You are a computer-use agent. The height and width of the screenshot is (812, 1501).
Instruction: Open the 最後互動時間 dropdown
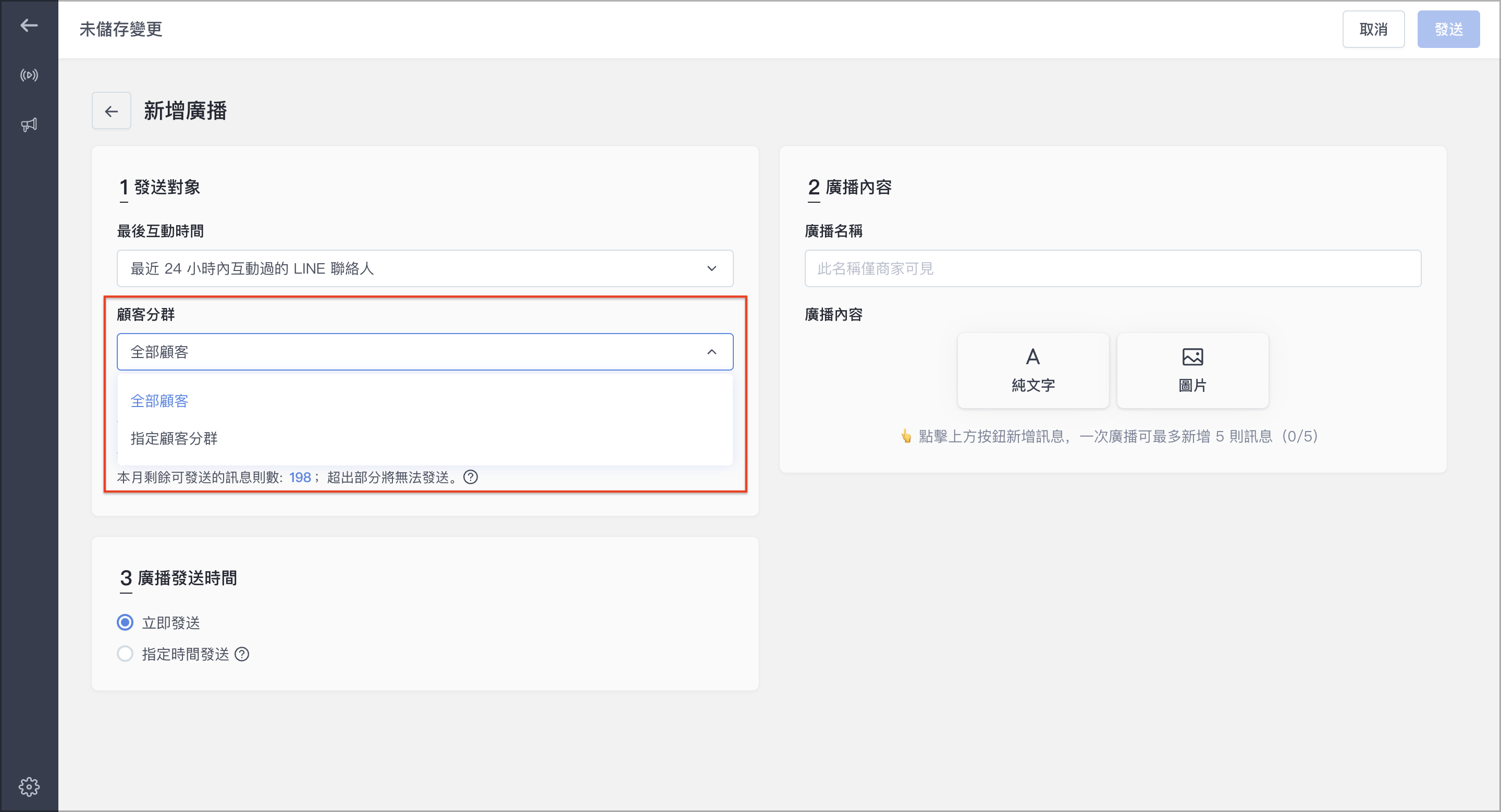point(425,268)
